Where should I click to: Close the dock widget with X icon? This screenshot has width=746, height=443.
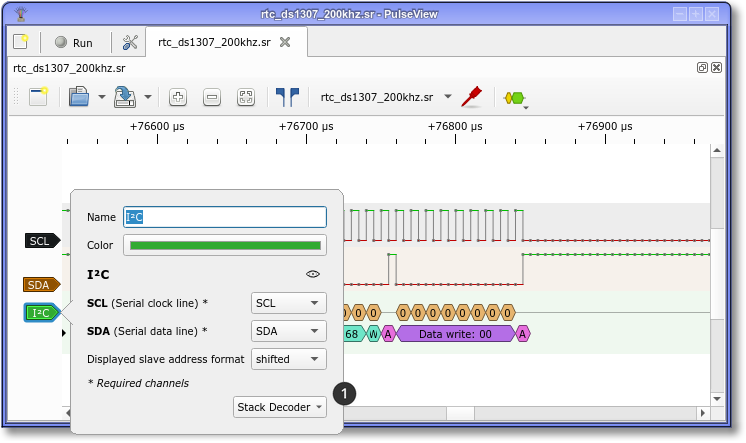(717, 68)
